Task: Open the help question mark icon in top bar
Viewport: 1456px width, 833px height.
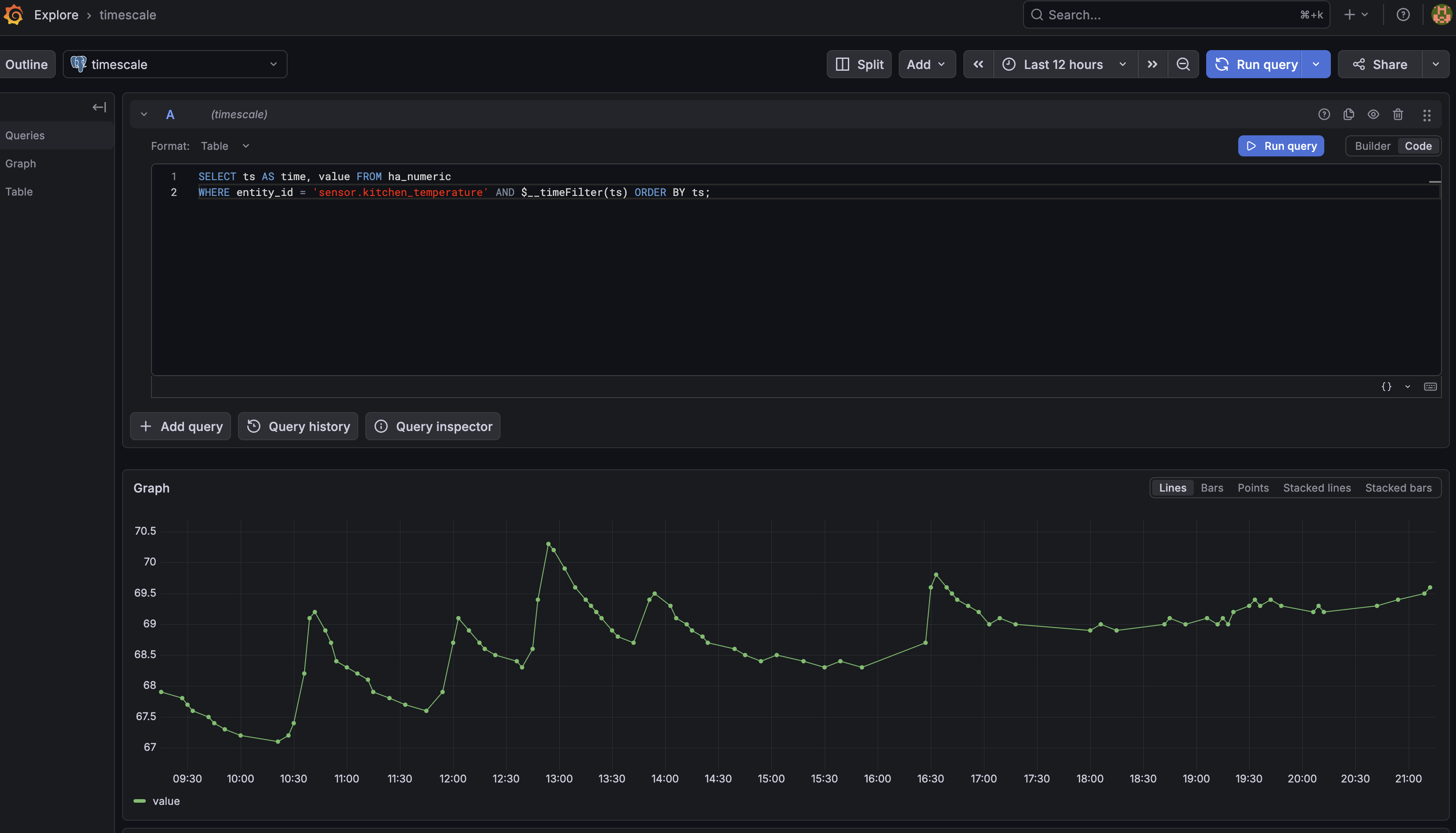Action: click(x=1403, y=15)
